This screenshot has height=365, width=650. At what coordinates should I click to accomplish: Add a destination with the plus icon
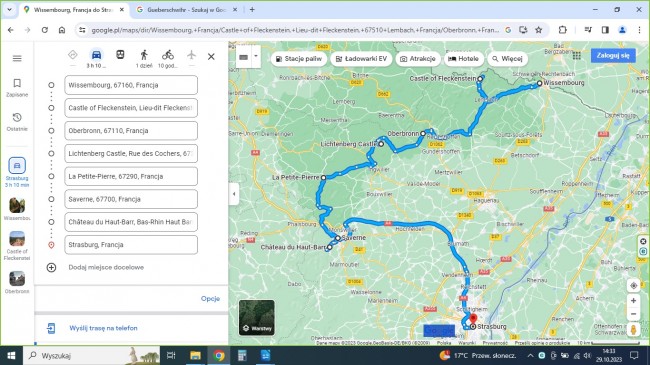51,268
